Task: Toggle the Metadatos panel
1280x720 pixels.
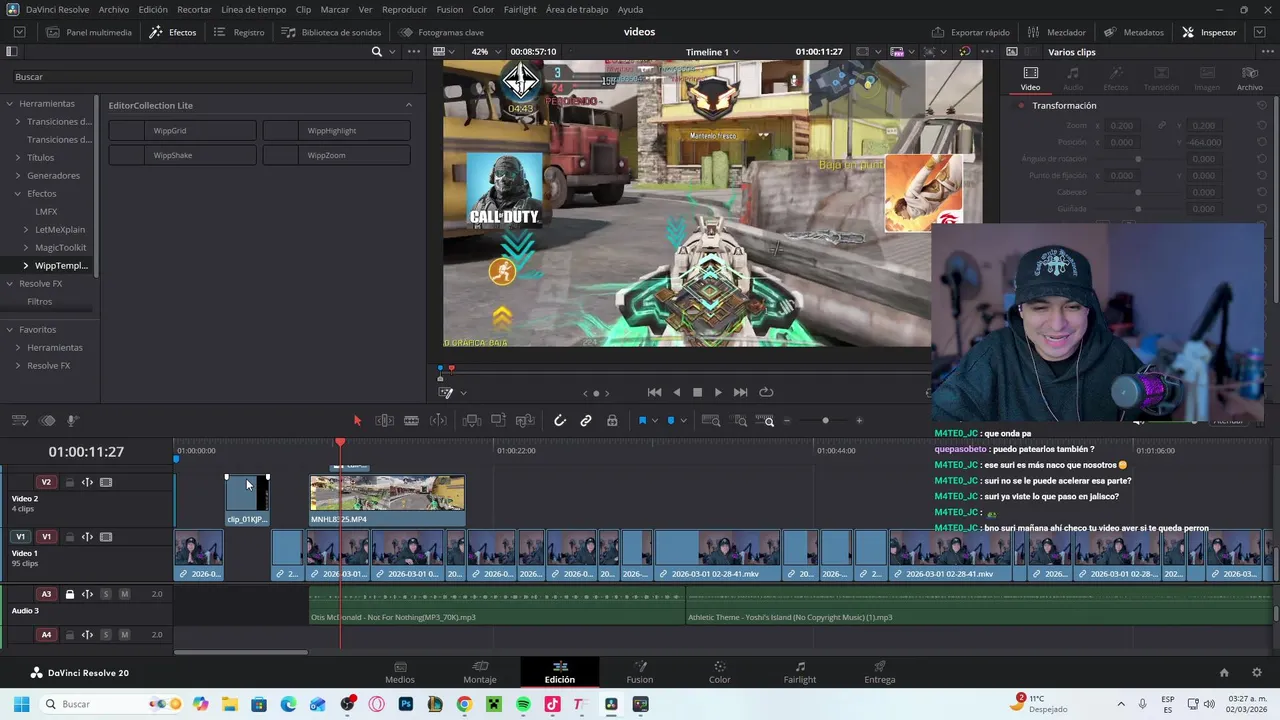Action: click(x=1134, y=32)
